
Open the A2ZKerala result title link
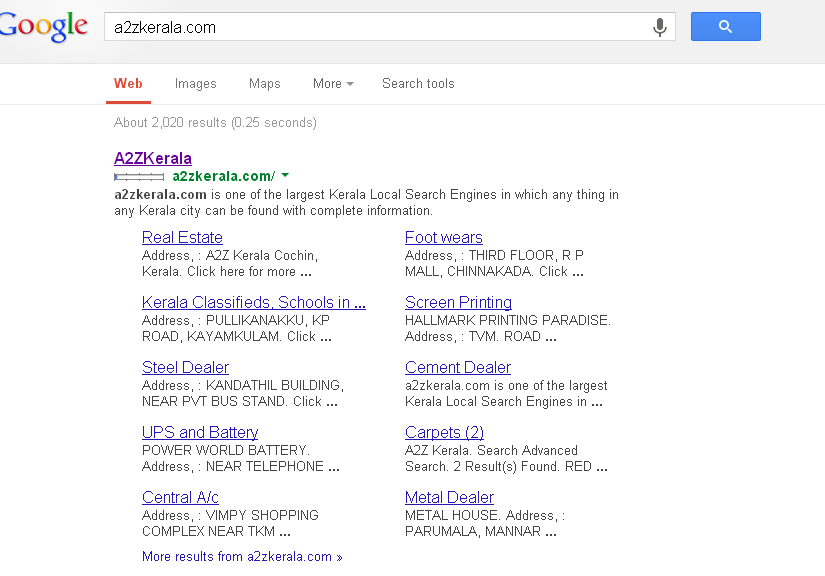[x=153, y=158]
